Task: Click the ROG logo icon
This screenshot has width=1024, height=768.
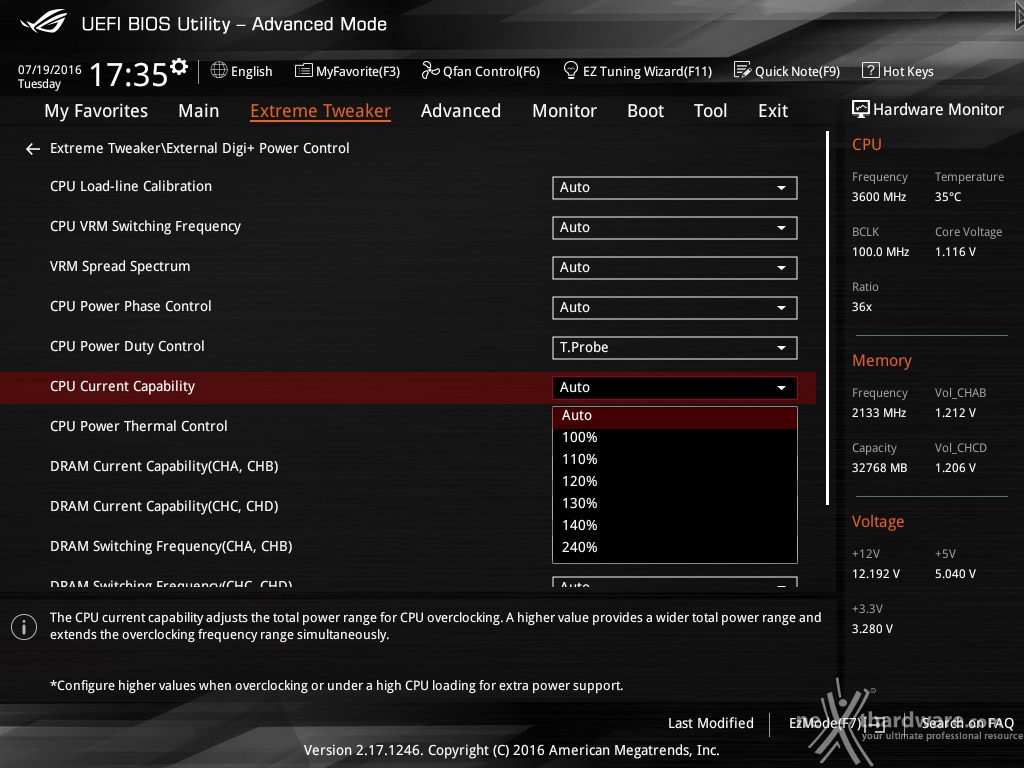Action: point(44,22)
